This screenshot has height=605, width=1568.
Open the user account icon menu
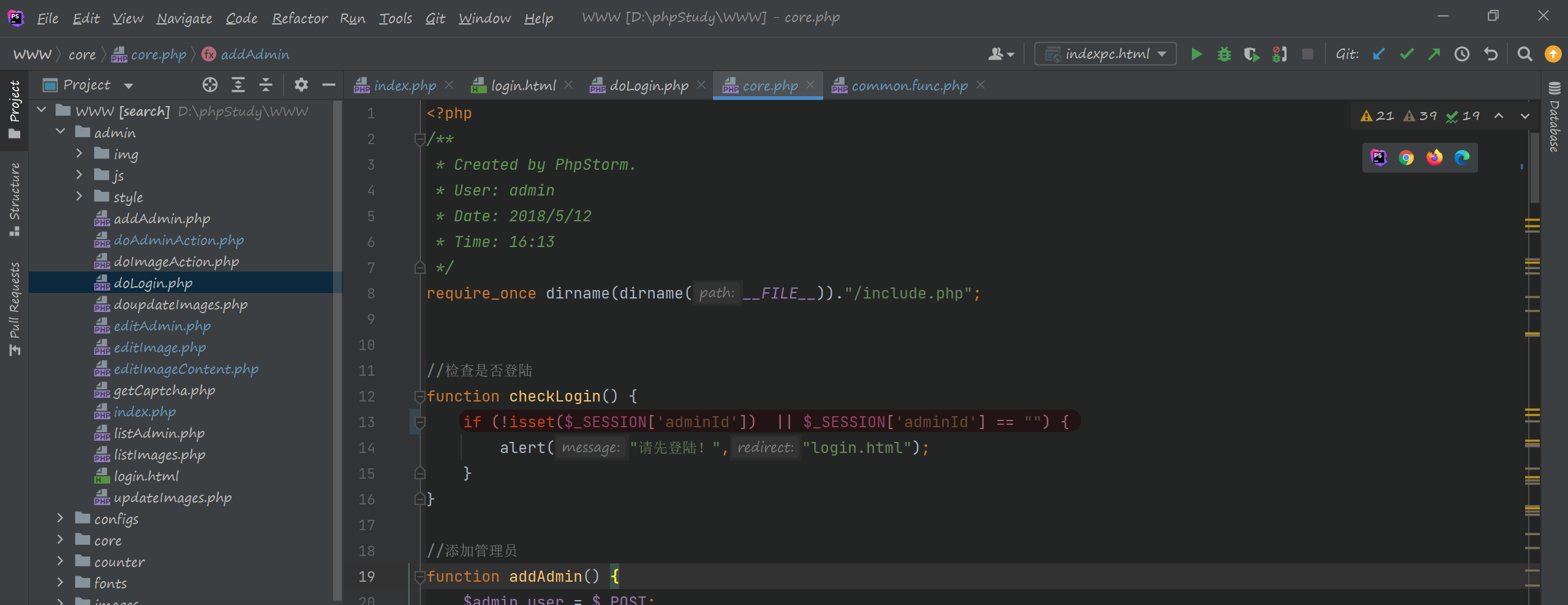coord(1001,54)
